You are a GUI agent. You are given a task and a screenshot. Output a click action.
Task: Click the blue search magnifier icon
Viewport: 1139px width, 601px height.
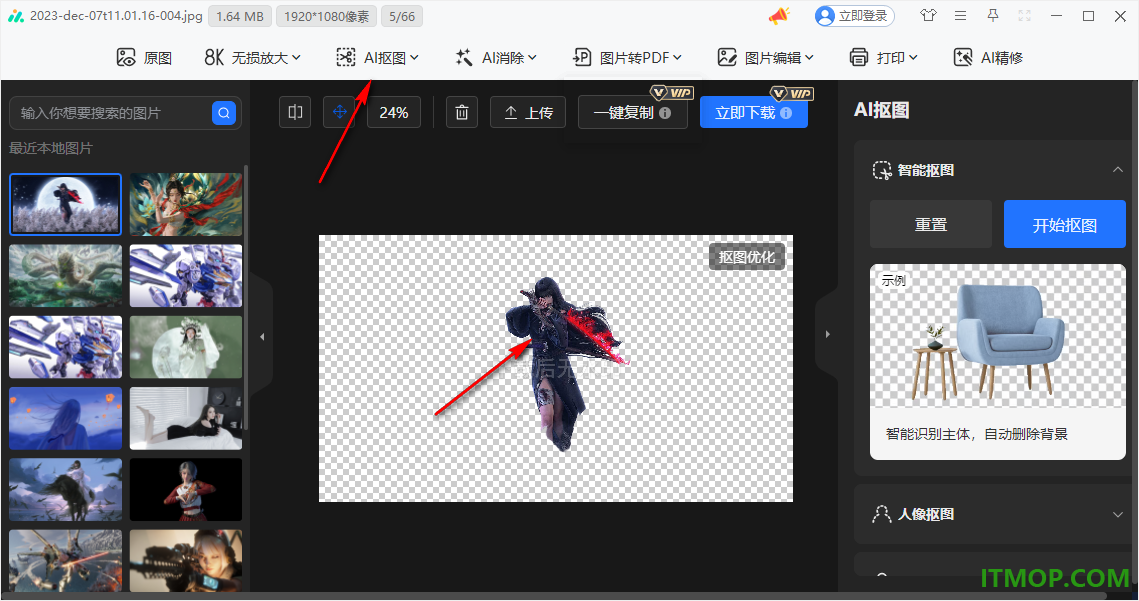224,113
